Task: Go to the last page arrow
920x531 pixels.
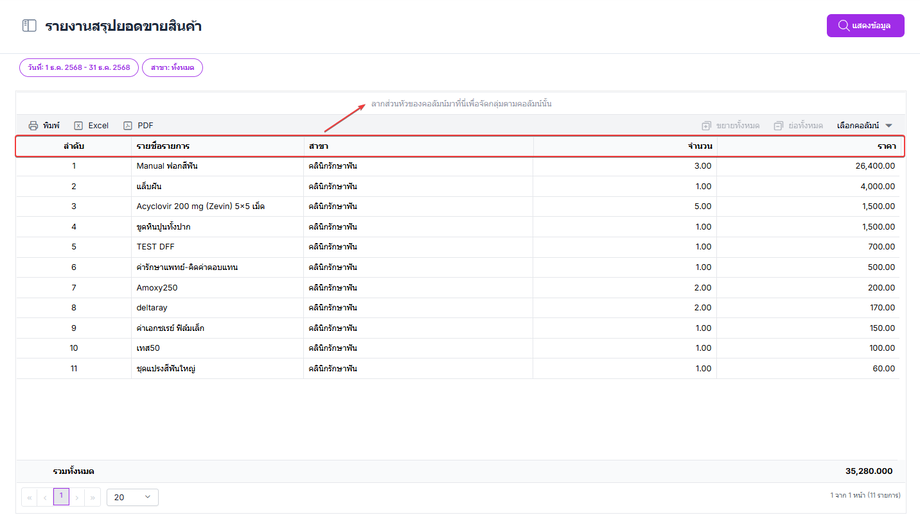Action: pyautogui.click(x=93, y=498)
